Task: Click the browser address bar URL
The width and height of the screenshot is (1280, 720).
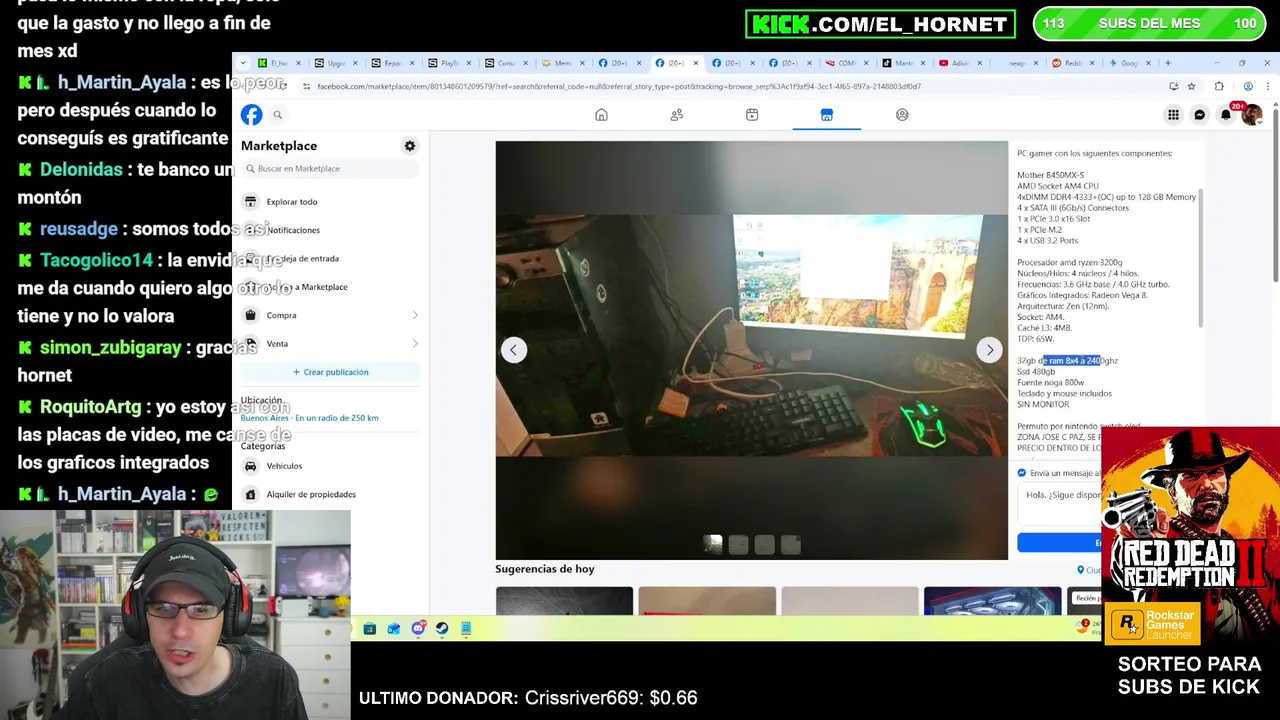Action: [x=619, y=86]
